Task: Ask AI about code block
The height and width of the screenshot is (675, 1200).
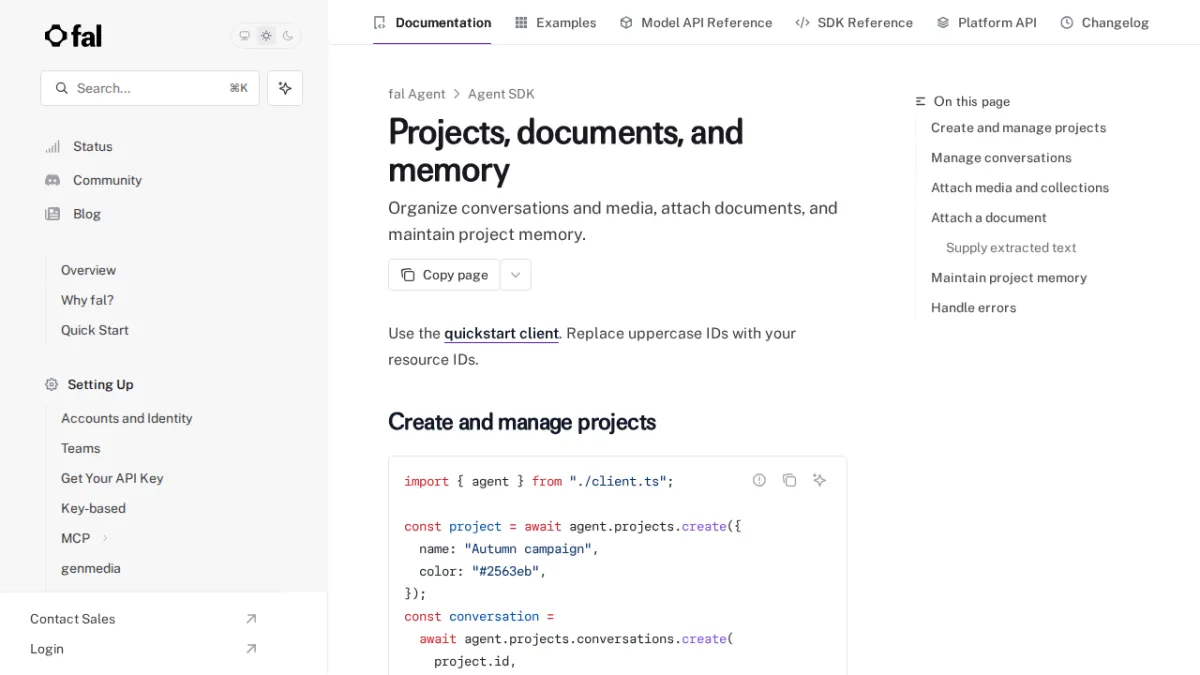Action: pos(819,480)
